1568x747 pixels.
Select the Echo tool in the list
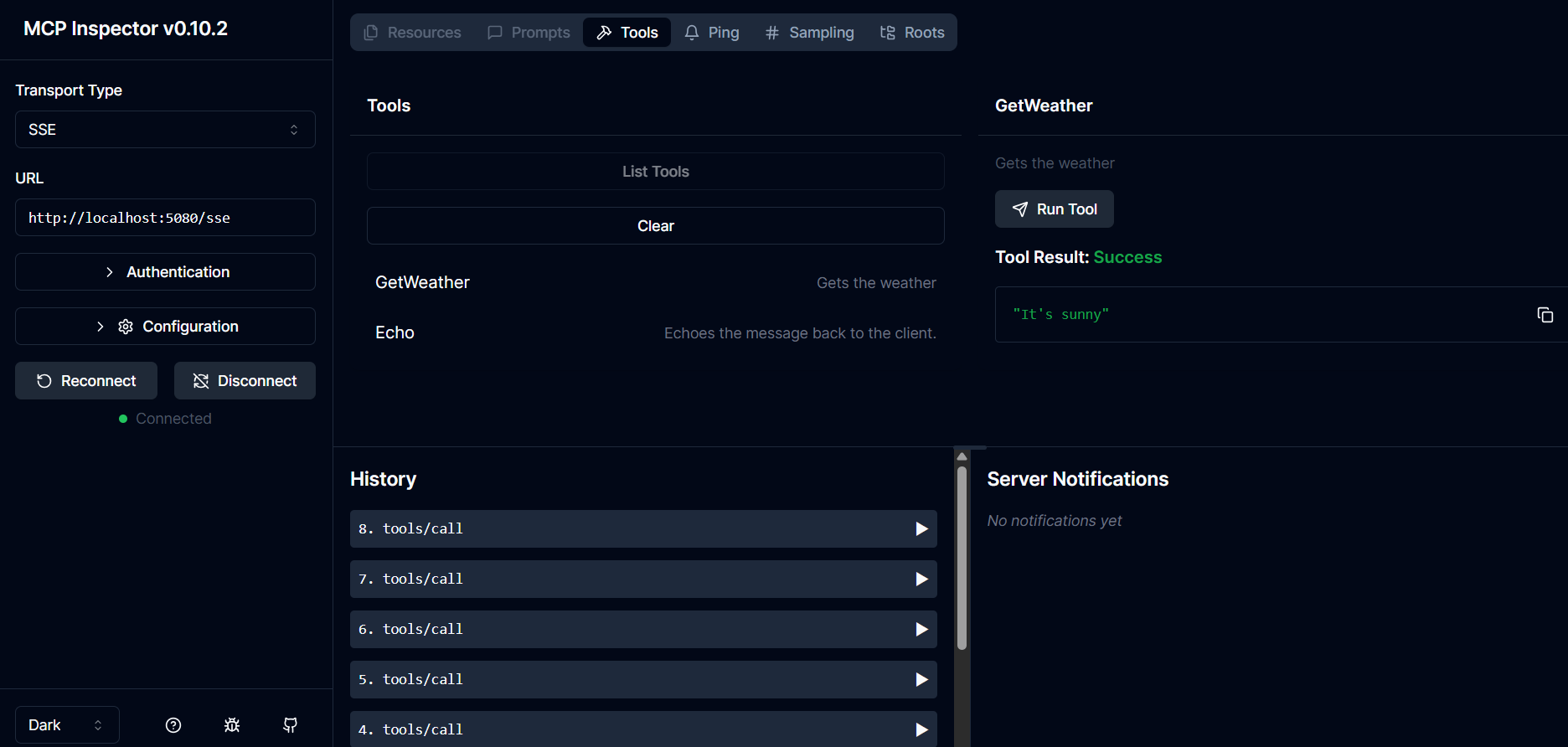pos(656,333)
